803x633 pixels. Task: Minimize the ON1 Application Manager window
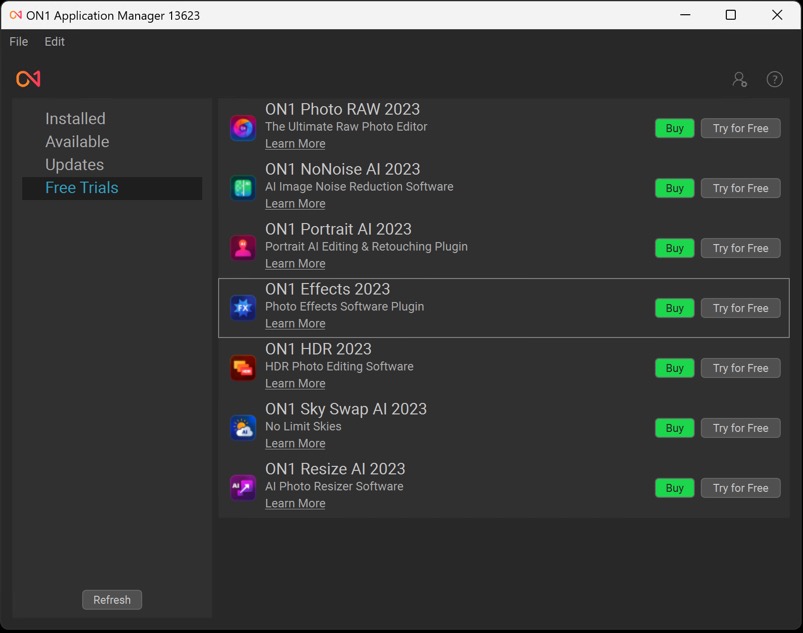685,15
